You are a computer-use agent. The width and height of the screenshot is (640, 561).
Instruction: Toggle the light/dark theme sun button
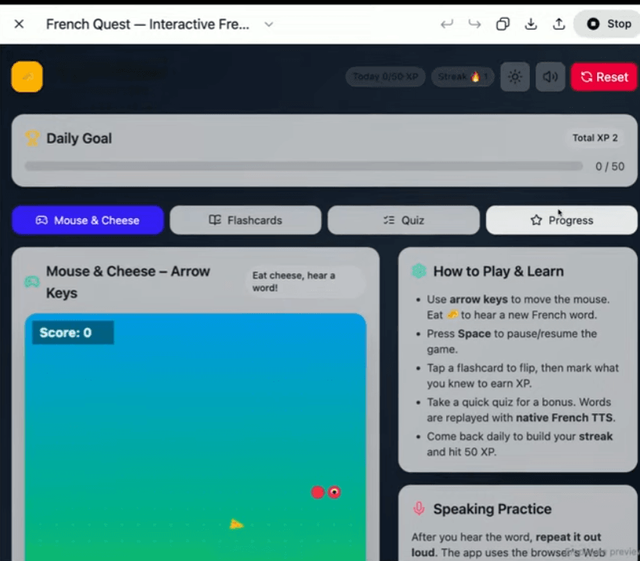[x=514, y=77]
